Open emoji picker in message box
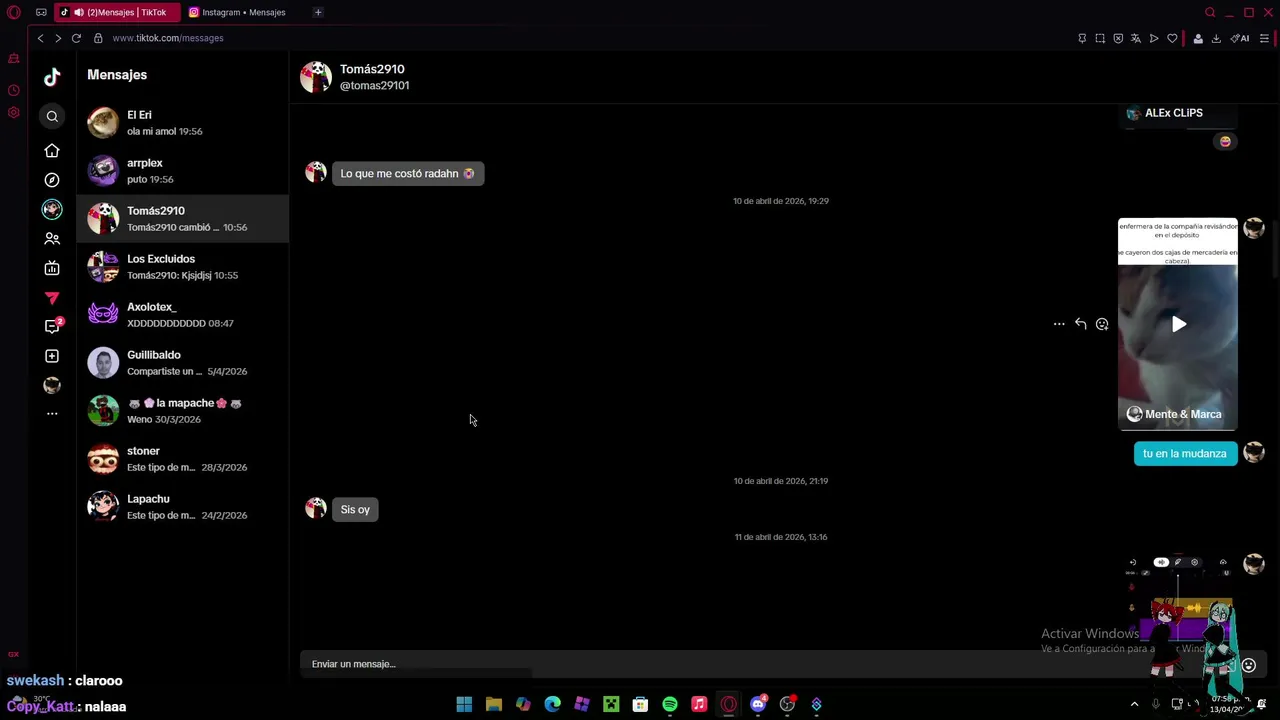This screenshot has width=1280, height=720. [1248, 665]
